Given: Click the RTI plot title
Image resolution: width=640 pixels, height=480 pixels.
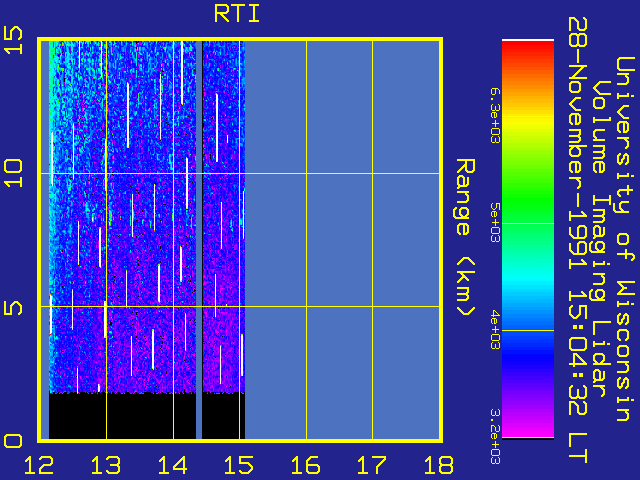Looking at the screenshot, I should pyautogui.click(x=237, y=14).
